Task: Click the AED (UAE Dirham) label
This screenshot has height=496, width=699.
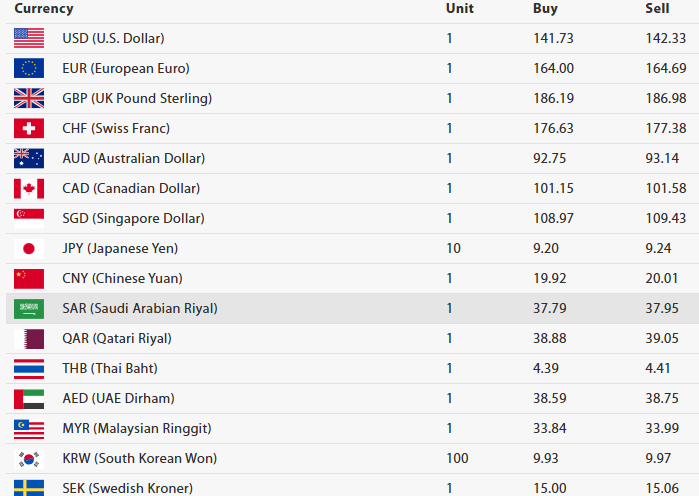Action: click(118, 398)
